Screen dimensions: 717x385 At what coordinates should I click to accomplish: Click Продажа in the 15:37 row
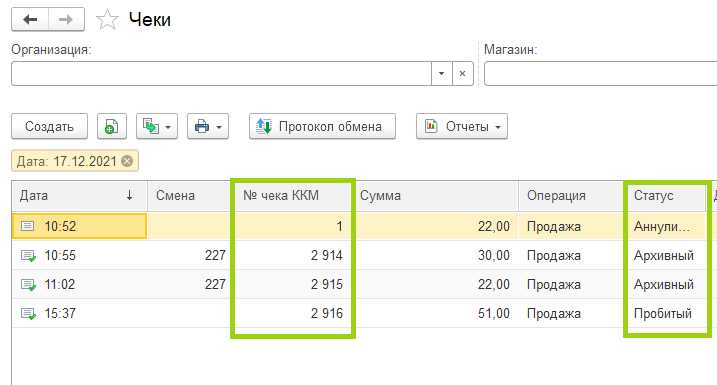pyautogui.click(x=554, y=314)
